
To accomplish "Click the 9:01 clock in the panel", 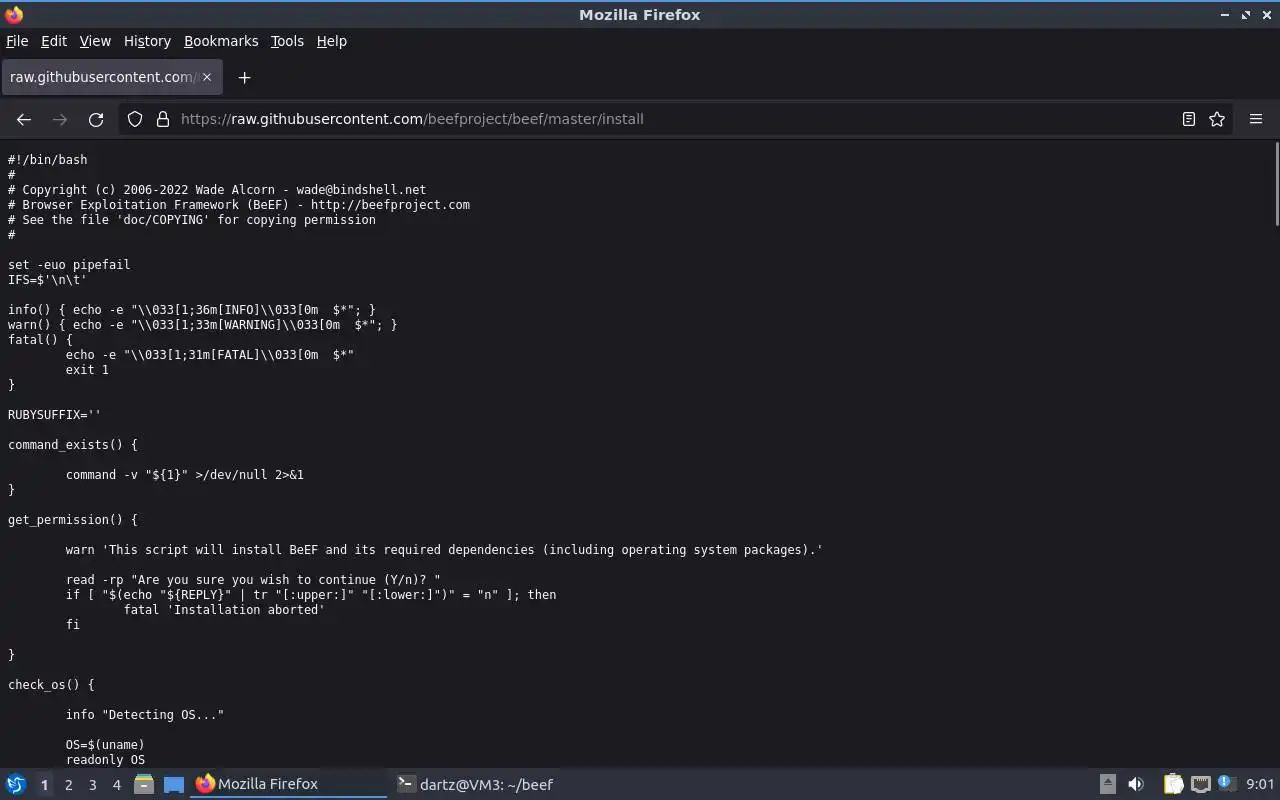I will [1260, 784].
